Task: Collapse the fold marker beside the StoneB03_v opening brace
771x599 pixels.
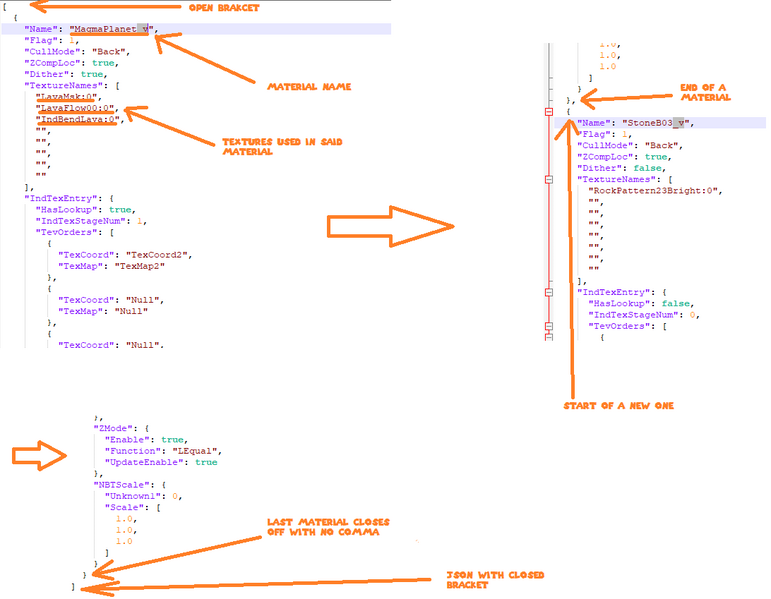Action: pos(549,112)
